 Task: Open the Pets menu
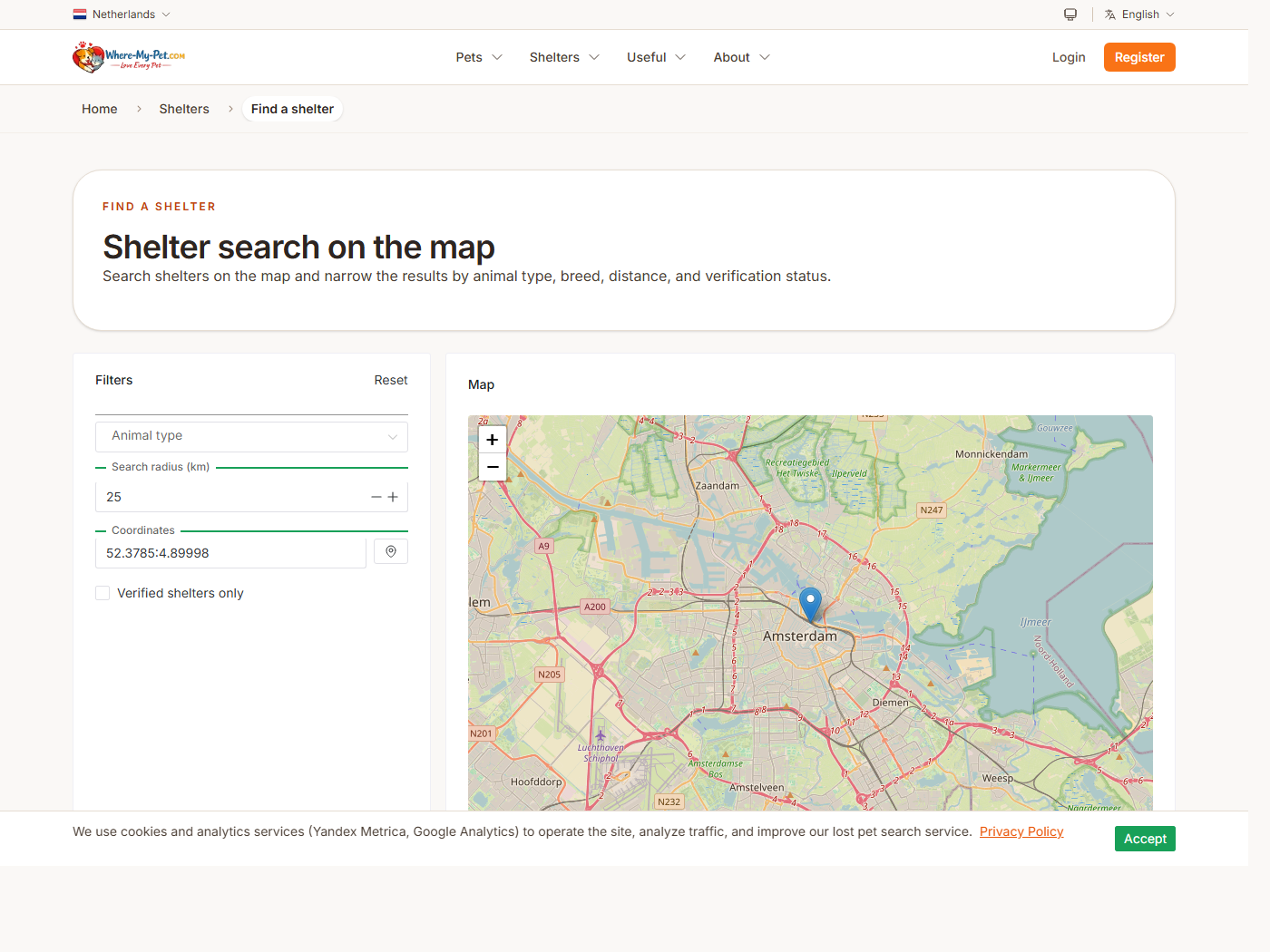point(478,57)
